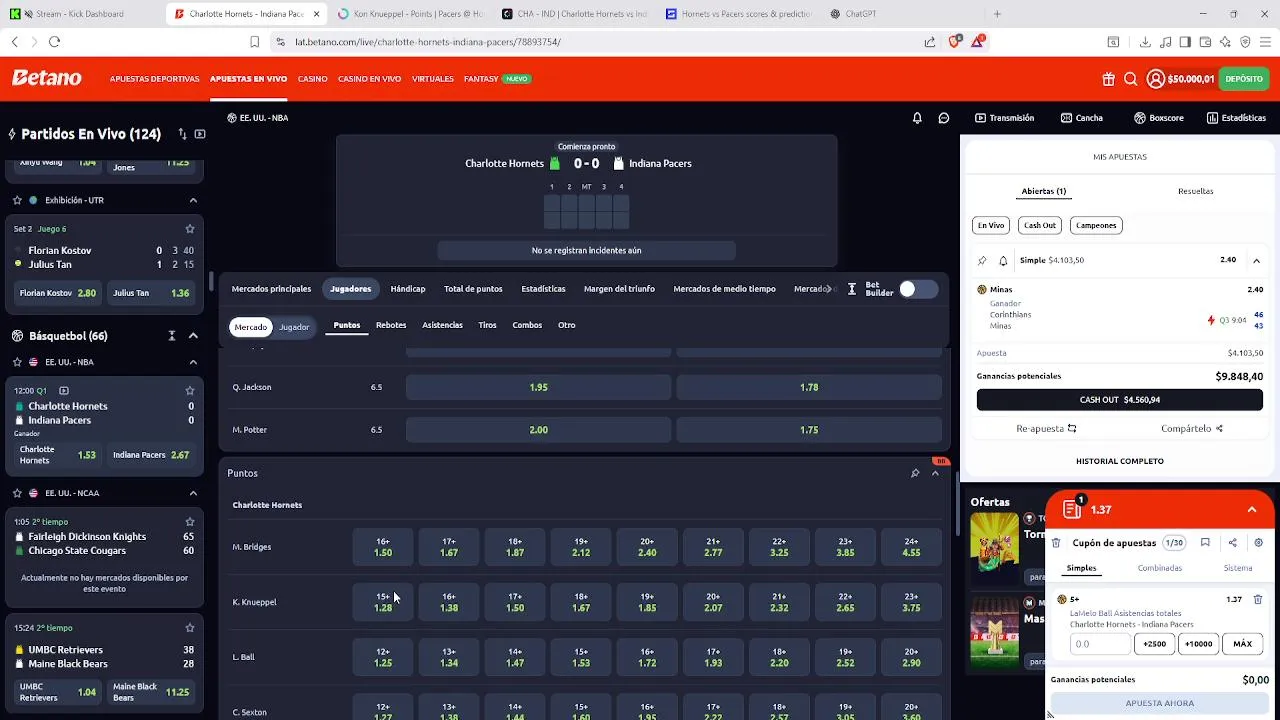This screenshot has width=1280, height=720.
Task: Favorite the UMBC Retrievers match star
Action: [x=190, y=628]
